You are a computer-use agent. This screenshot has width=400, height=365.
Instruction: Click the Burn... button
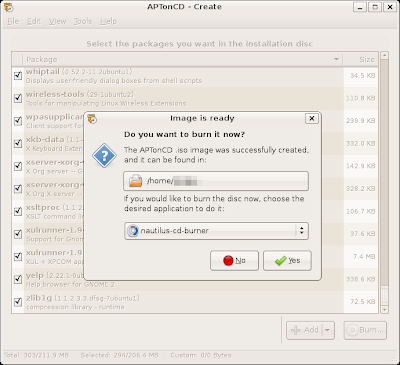click(365, 330)
